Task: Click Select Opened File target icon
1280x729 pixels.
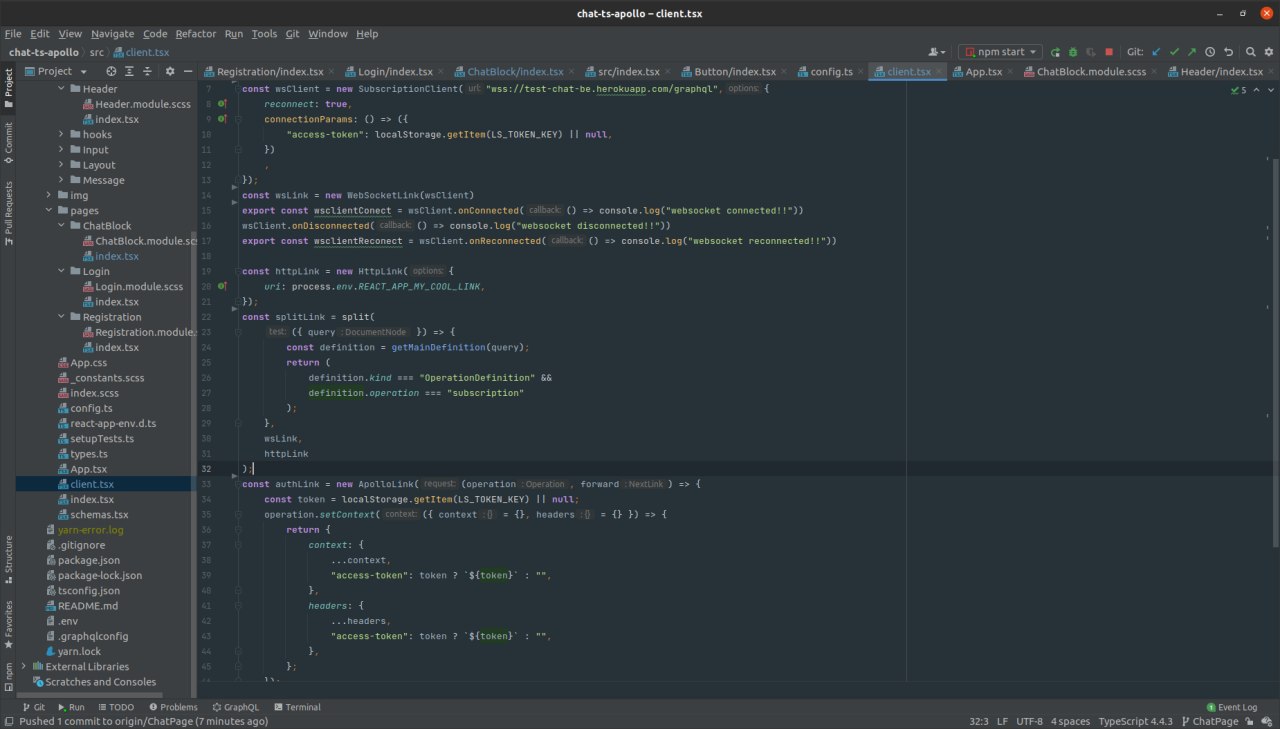Action: point(111,71)
